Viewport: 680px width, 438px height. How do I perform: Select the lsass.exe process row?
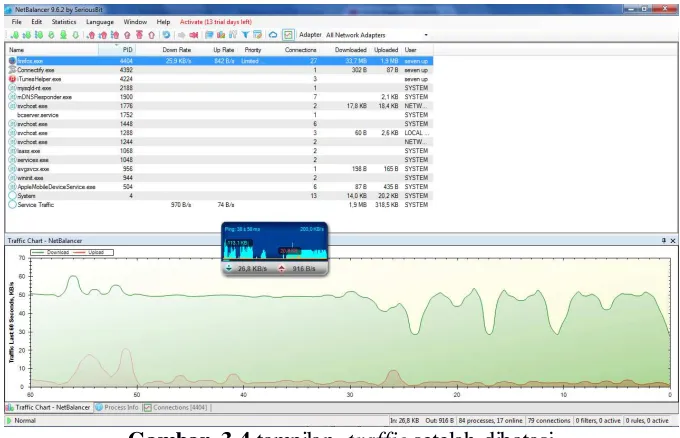coord(220,151)
